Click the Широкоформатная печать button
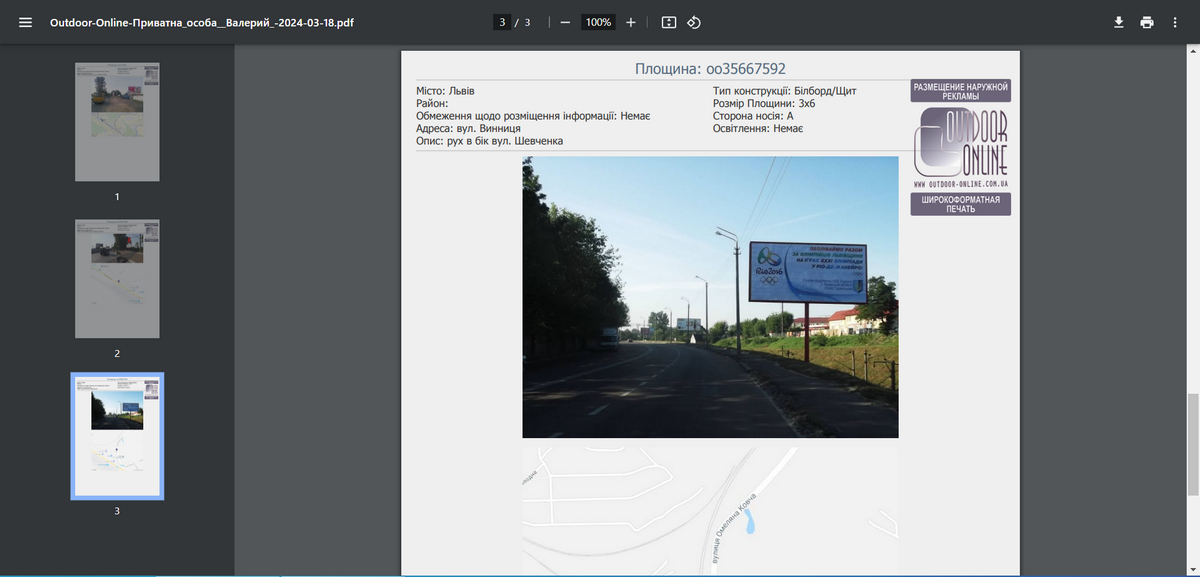Image resolution: width=1200 pixels, height=577 pixels. click(960, 204)
